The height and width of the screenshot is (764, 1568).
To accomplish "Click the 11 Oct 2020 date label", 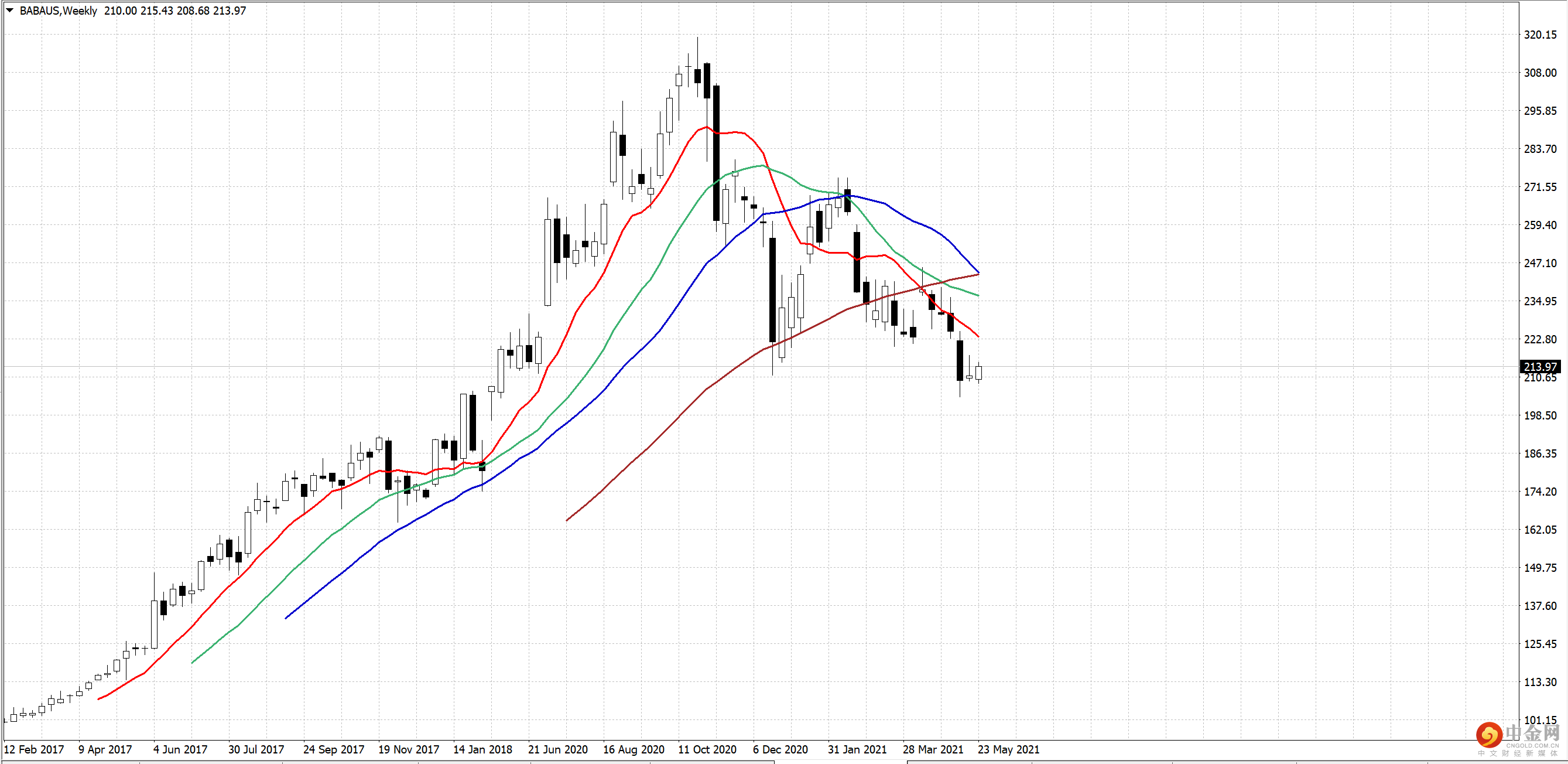I will 707,749.
